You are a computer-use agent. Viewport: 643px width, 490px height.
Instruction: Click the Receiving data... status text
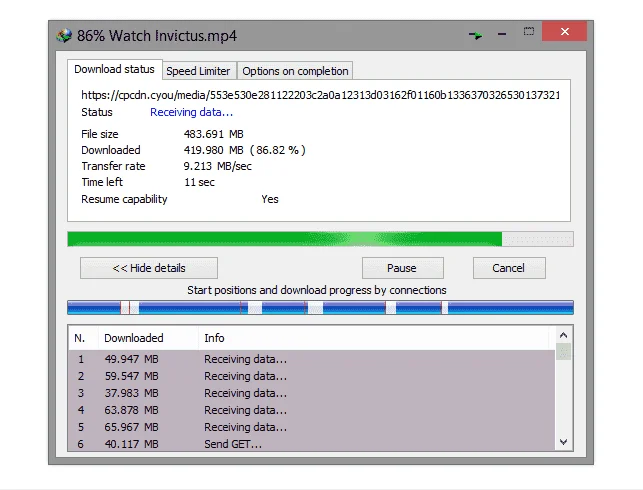pyautogui.click(x=192, y=112)
